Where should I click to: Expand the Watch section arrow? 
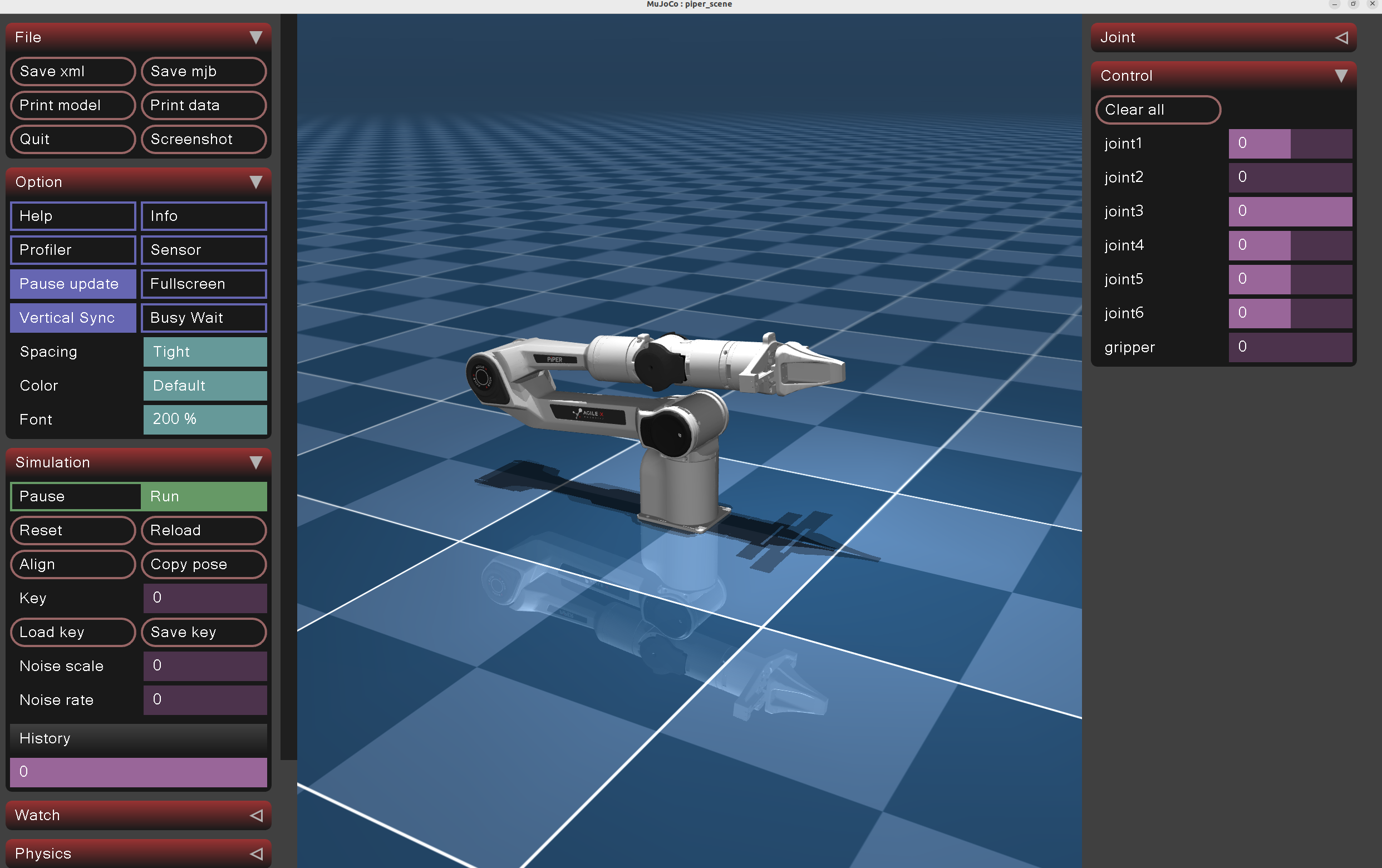256,815
